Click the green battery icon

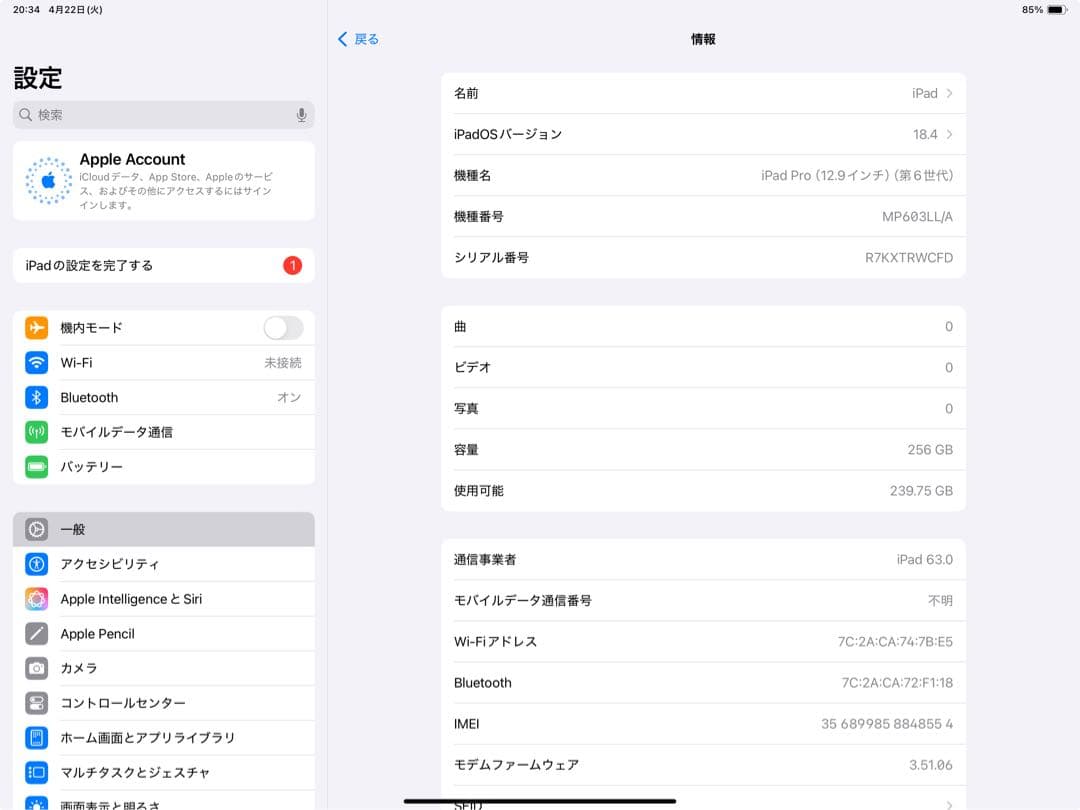pos(37,466)
